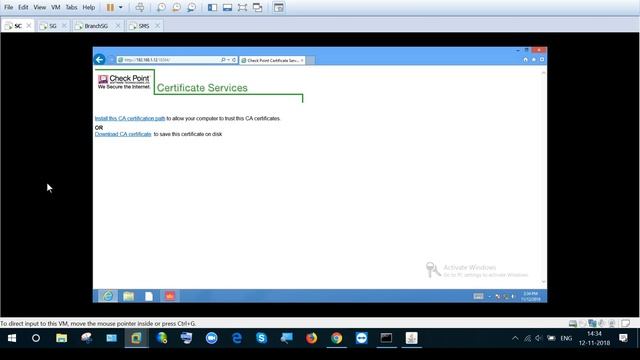Open Internet Explorer in VM taskbar
640x360 pixels.
(108, 296)
